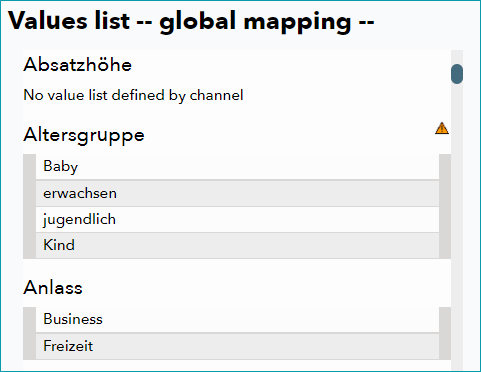The width and height of the screenshot is (481, 372).
Task: Select the Business value row
Action: click(x=237, y=319)
